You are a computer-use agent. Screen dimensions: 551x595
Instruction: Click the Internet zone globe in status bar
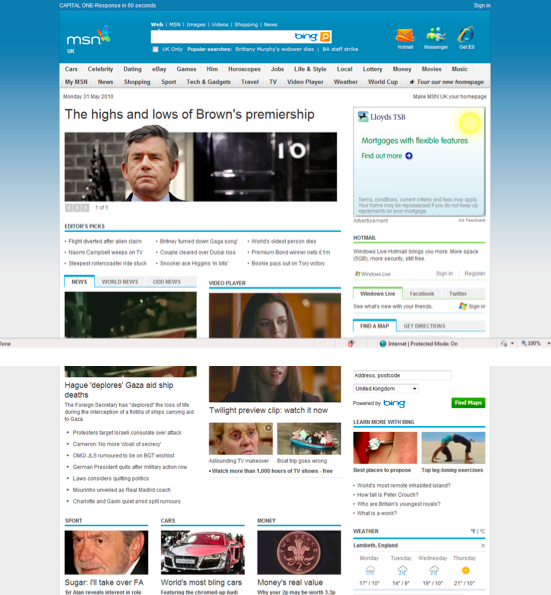(x=383, y=343)
